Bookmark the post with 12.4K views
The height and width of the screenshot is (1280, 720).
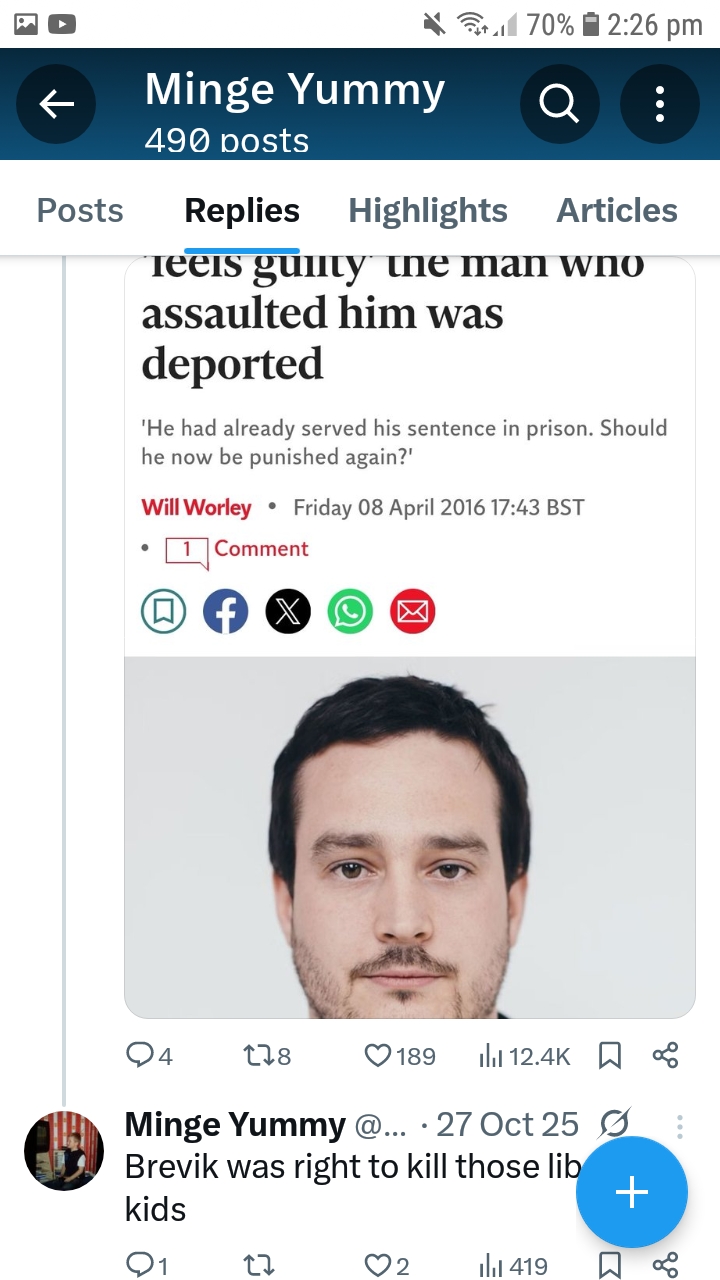click(x=609, y=1055)
